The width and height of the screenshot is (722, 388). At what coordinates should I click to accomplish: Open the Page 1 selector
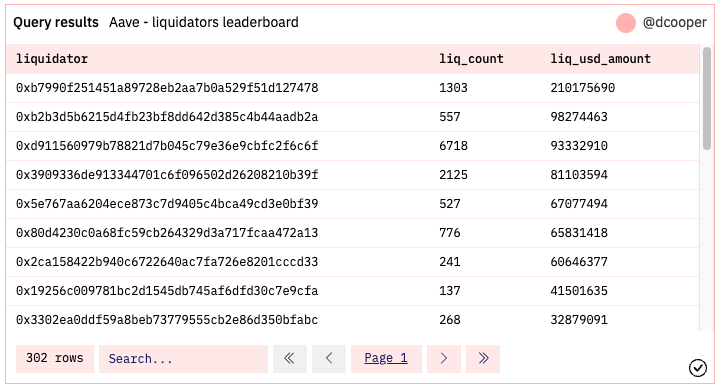point(386,359)
